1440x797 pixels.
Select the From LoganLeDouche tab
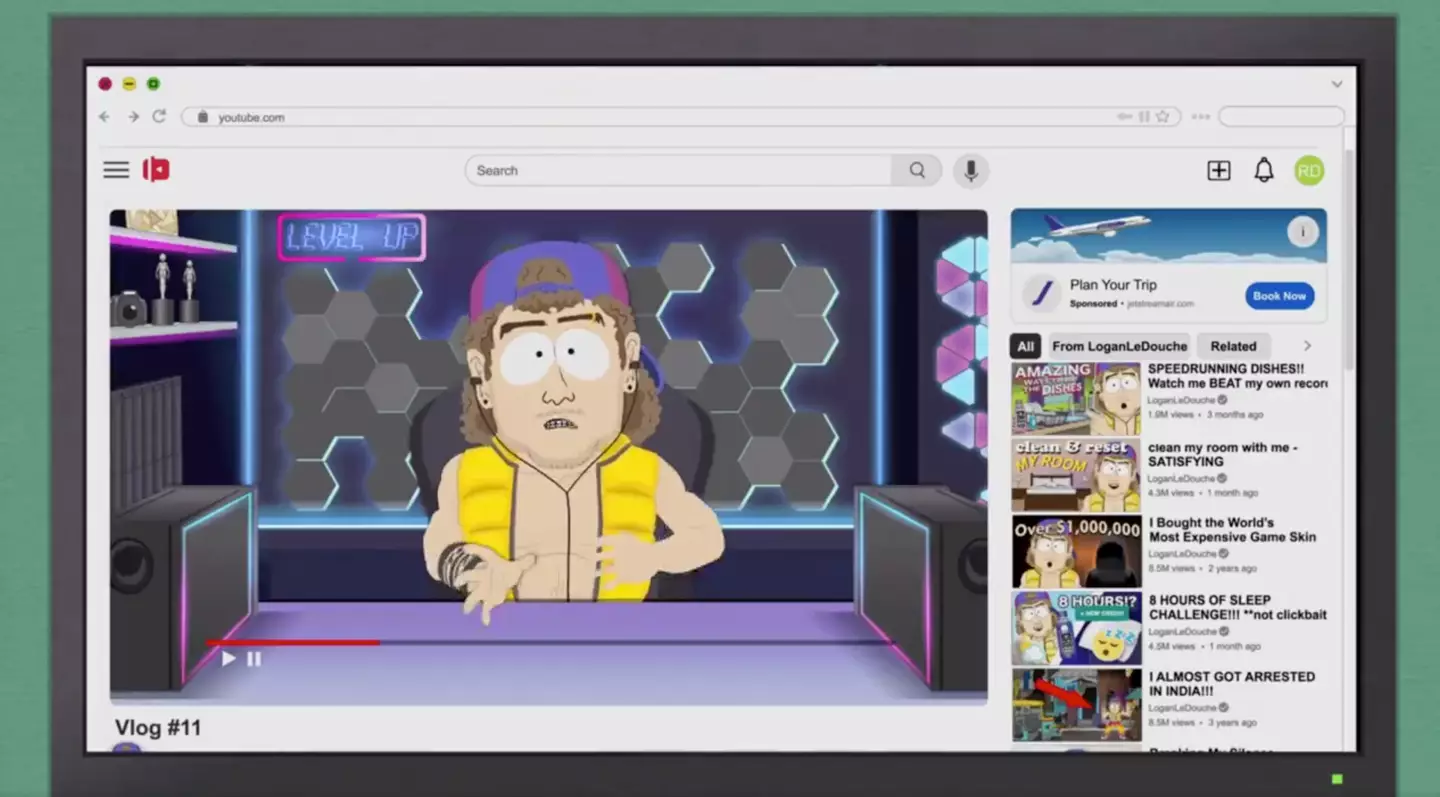1119,345
